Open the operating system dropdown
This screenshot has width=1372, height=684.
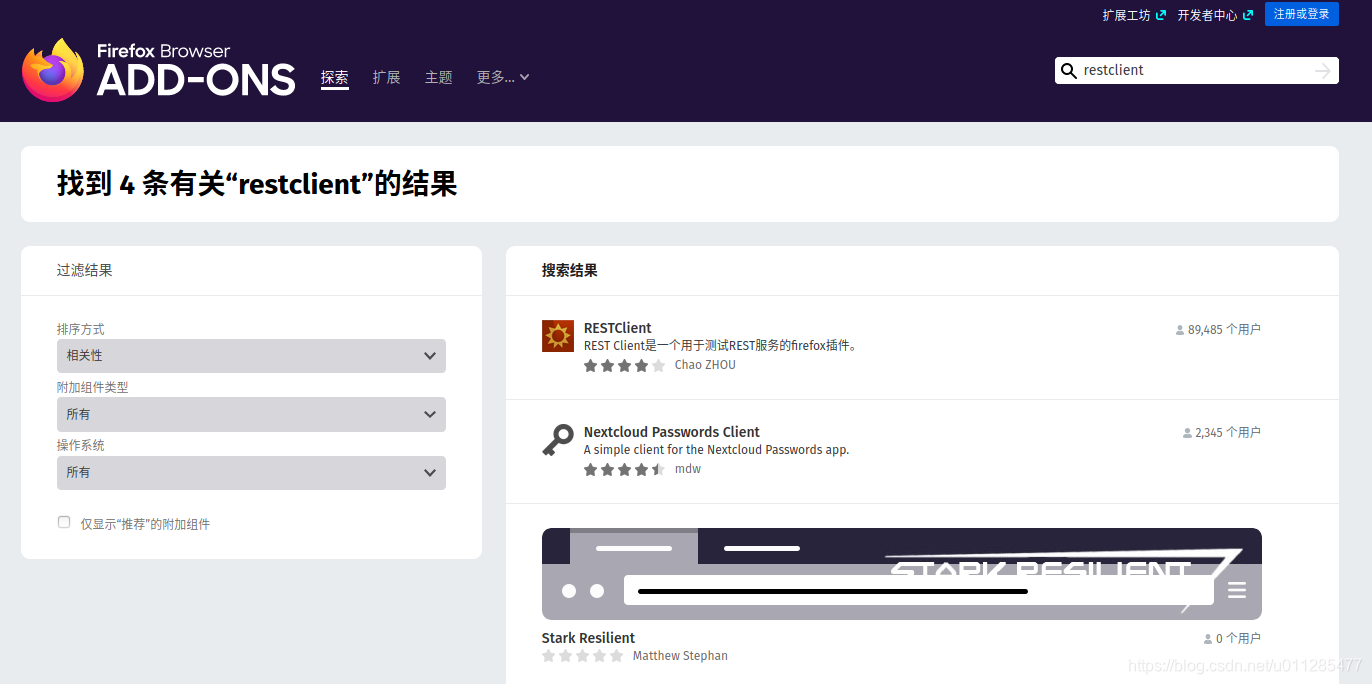251,472
